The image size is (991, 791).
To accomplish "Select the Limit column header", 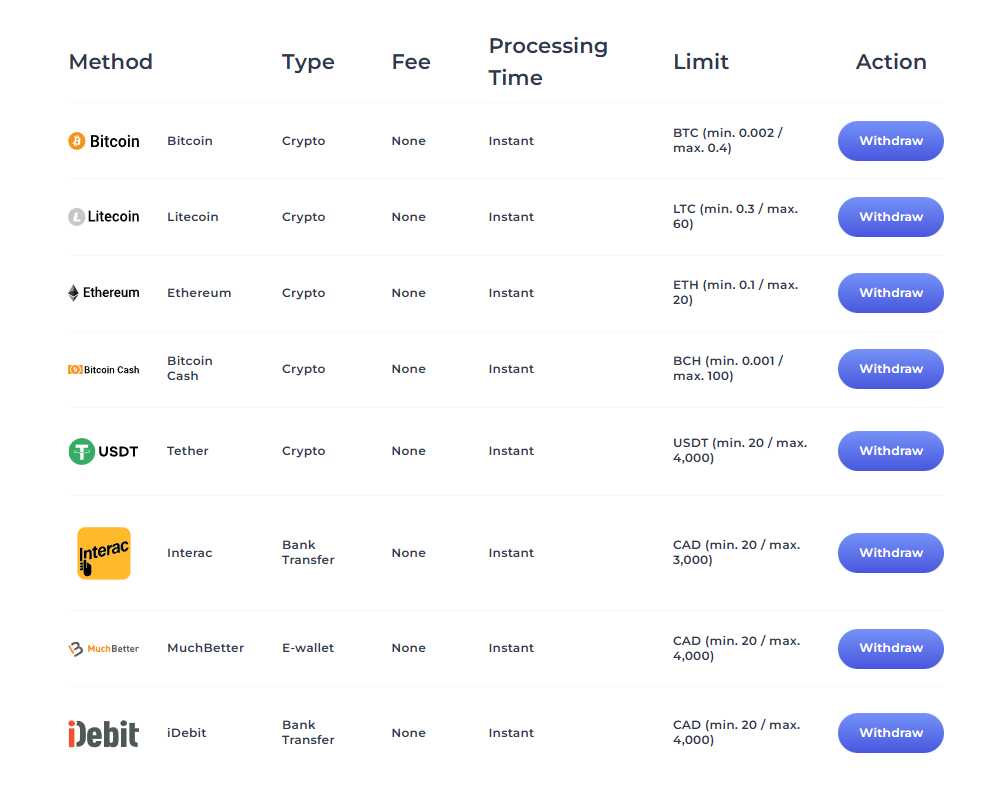I will point(700,62).
